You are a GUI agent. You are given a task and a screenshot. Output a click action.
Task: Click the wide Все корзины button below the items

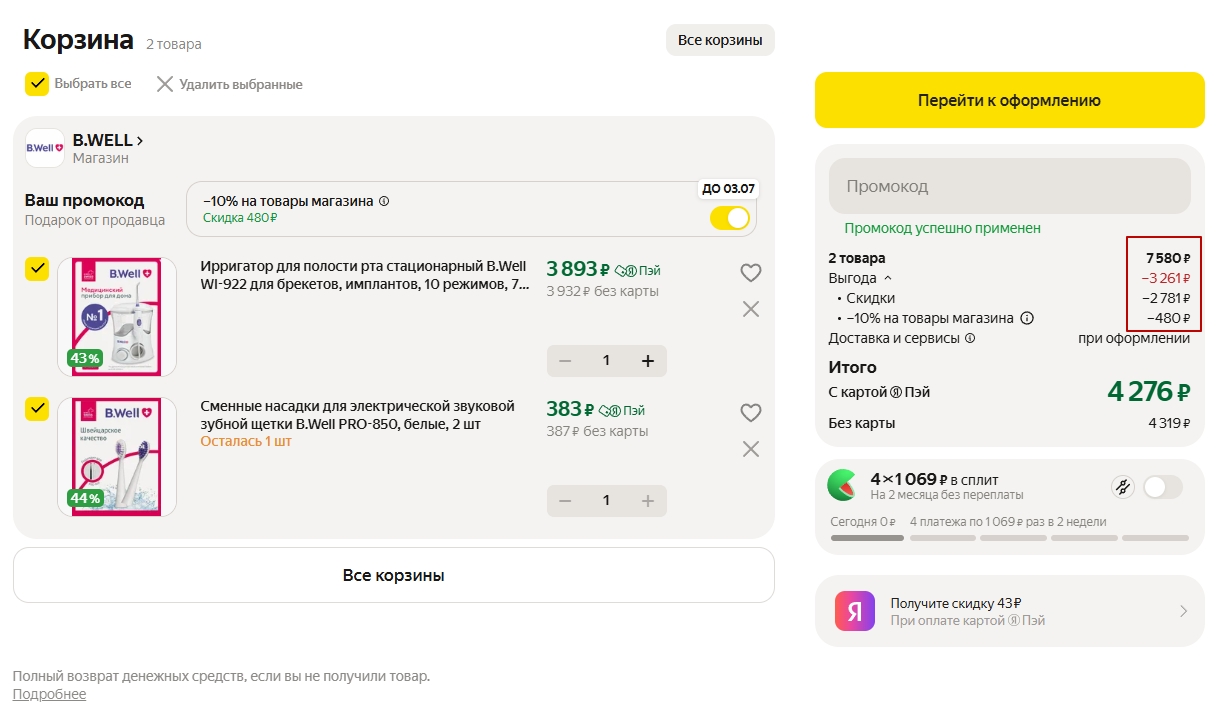tap(394, 575)
